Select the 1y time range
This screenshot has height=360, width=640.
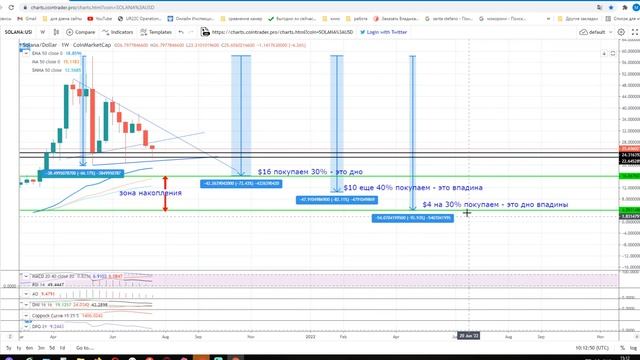(x=19, y=348)
